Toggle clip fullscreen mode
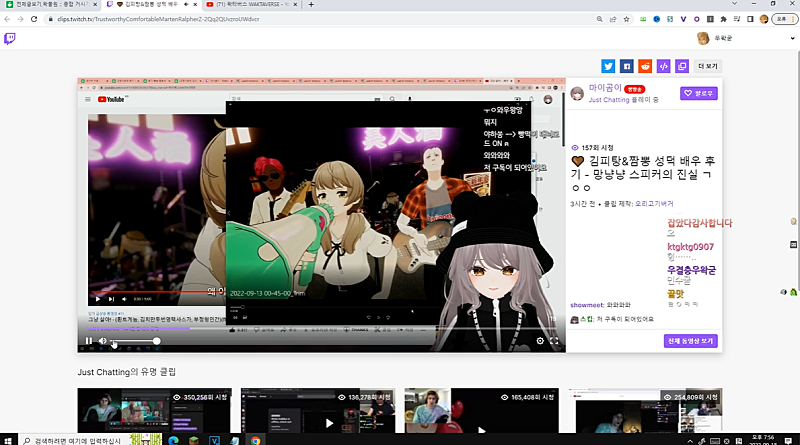Screen dimensions: 800x445 (x=554, y=341)
